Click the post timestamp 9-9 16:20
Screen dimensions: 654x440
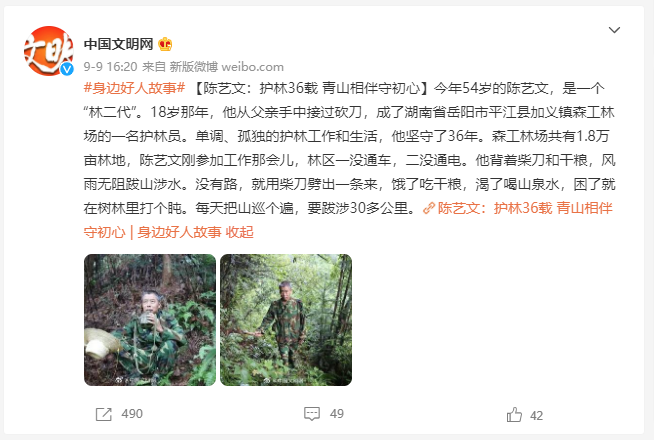click(x=110, y=67)
